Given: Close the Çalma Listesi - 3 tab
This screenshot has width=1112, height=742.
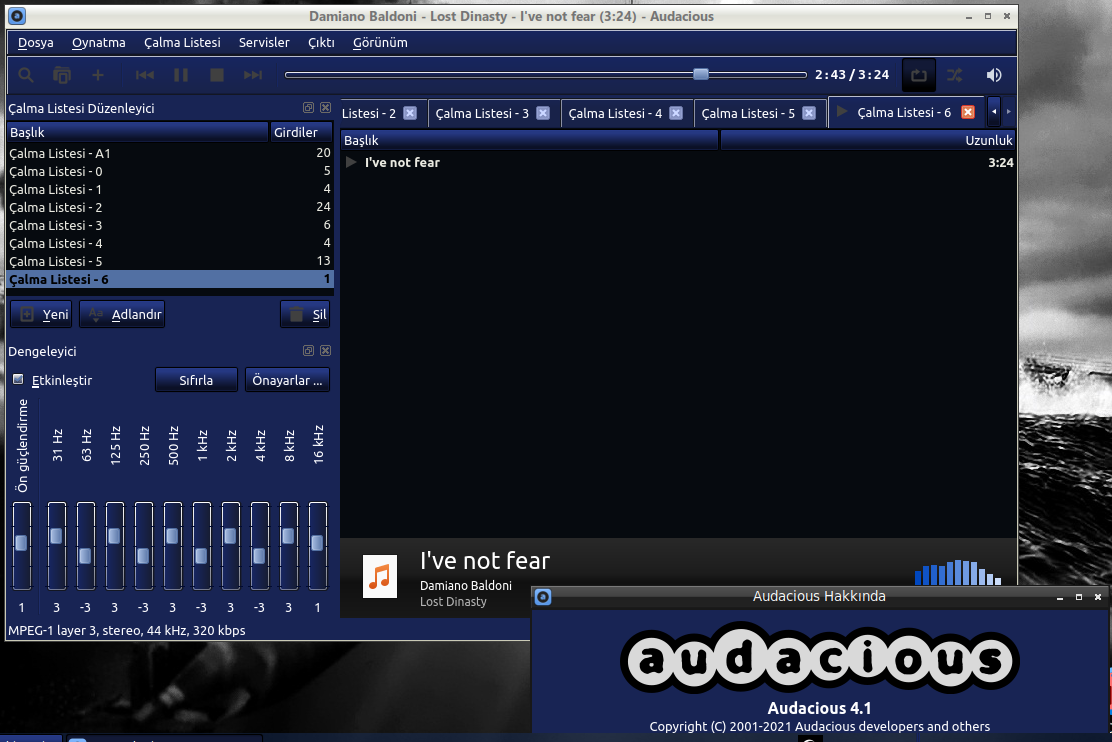Looking at the screenshot, I should coord(543,113).
